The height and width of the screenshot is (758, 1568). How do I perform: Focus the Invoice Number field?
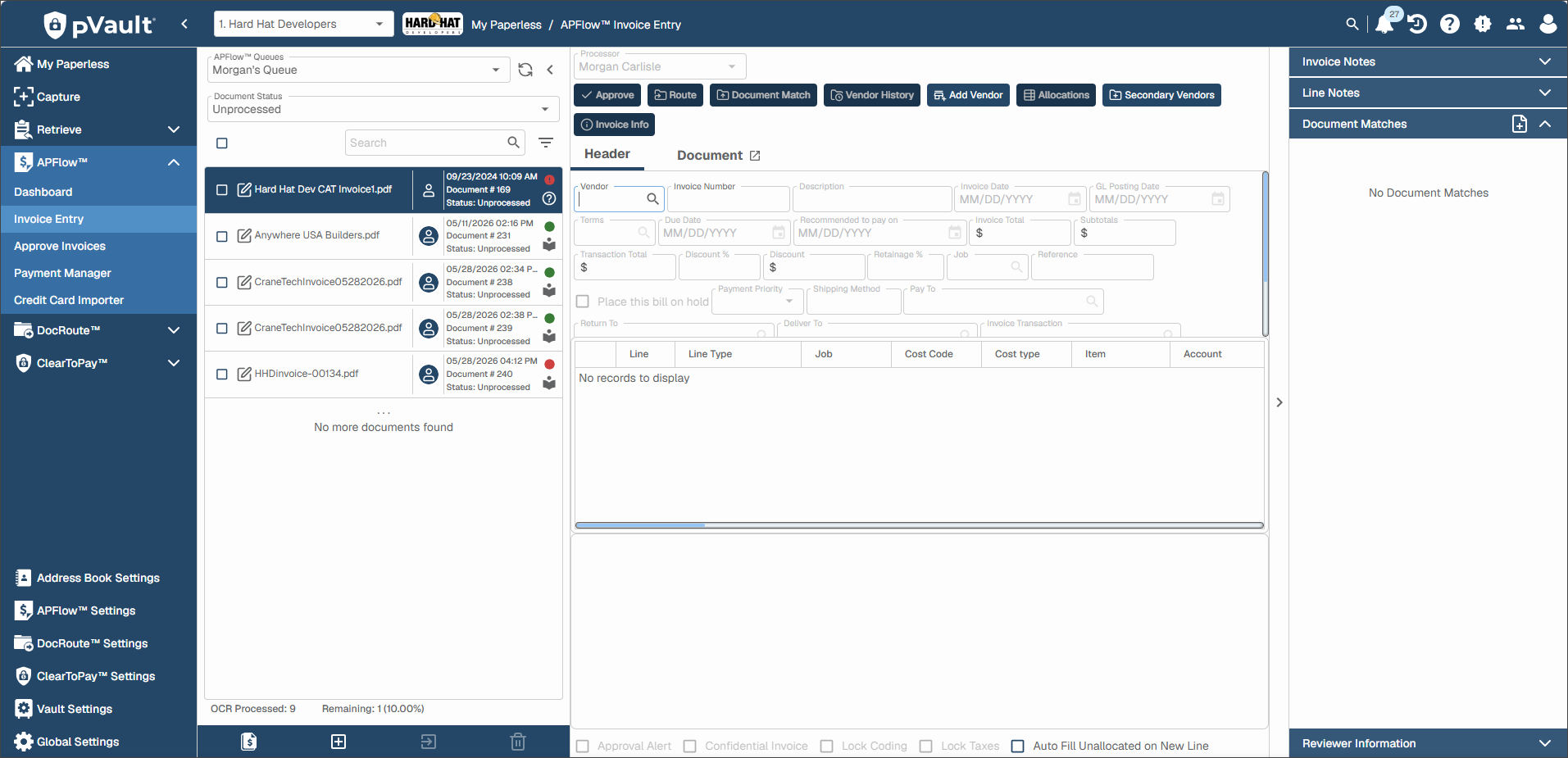729,199
